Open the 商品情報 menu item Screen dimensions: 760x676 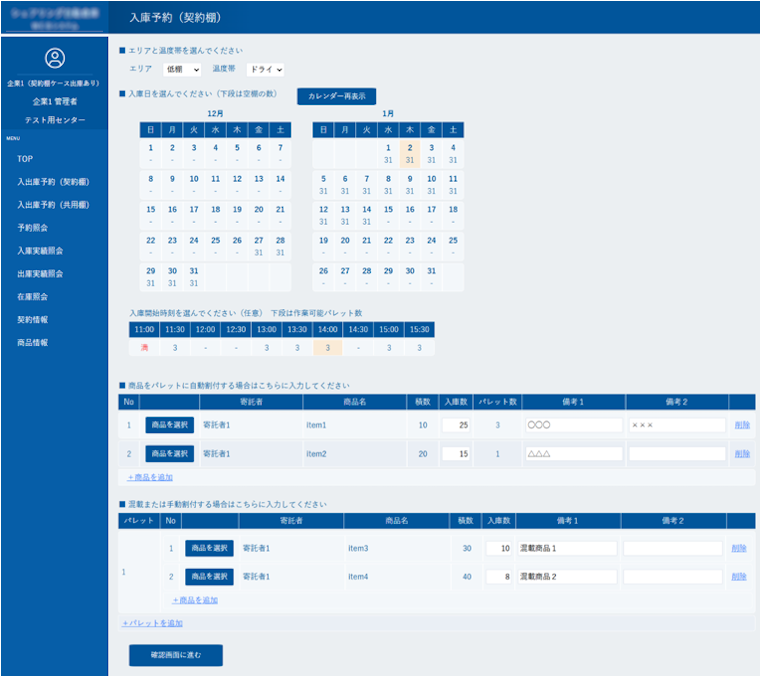pos(33,343)
